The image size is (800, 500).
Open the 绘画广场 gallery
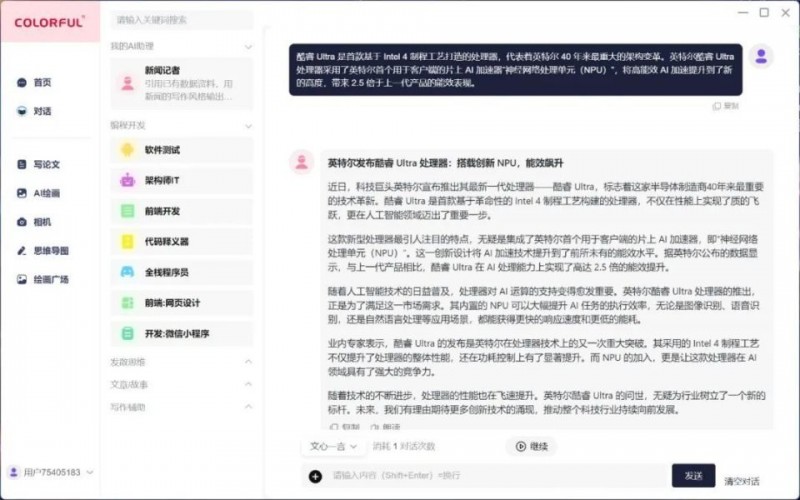[x=49, y=280]
